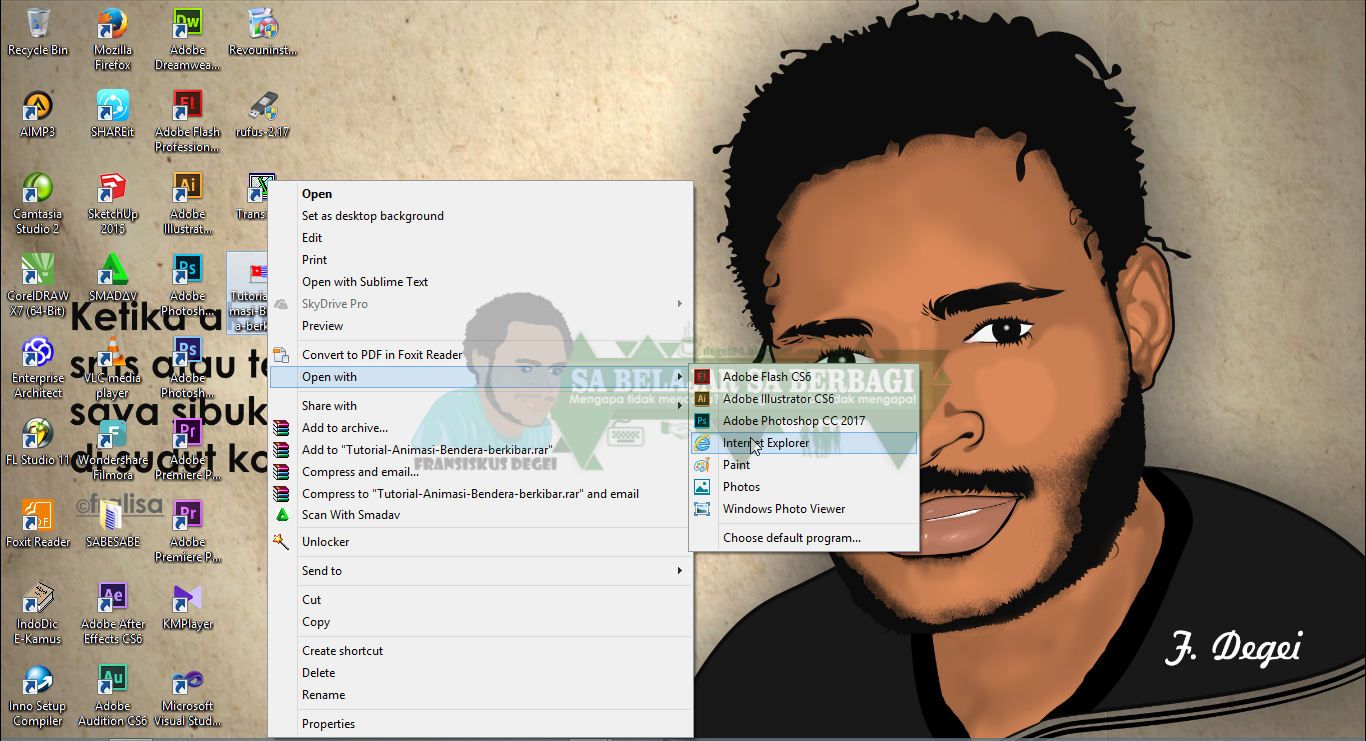Click Cut in the context menu
This screenshot has width=1366, height=741.
(x=480, y=600)
